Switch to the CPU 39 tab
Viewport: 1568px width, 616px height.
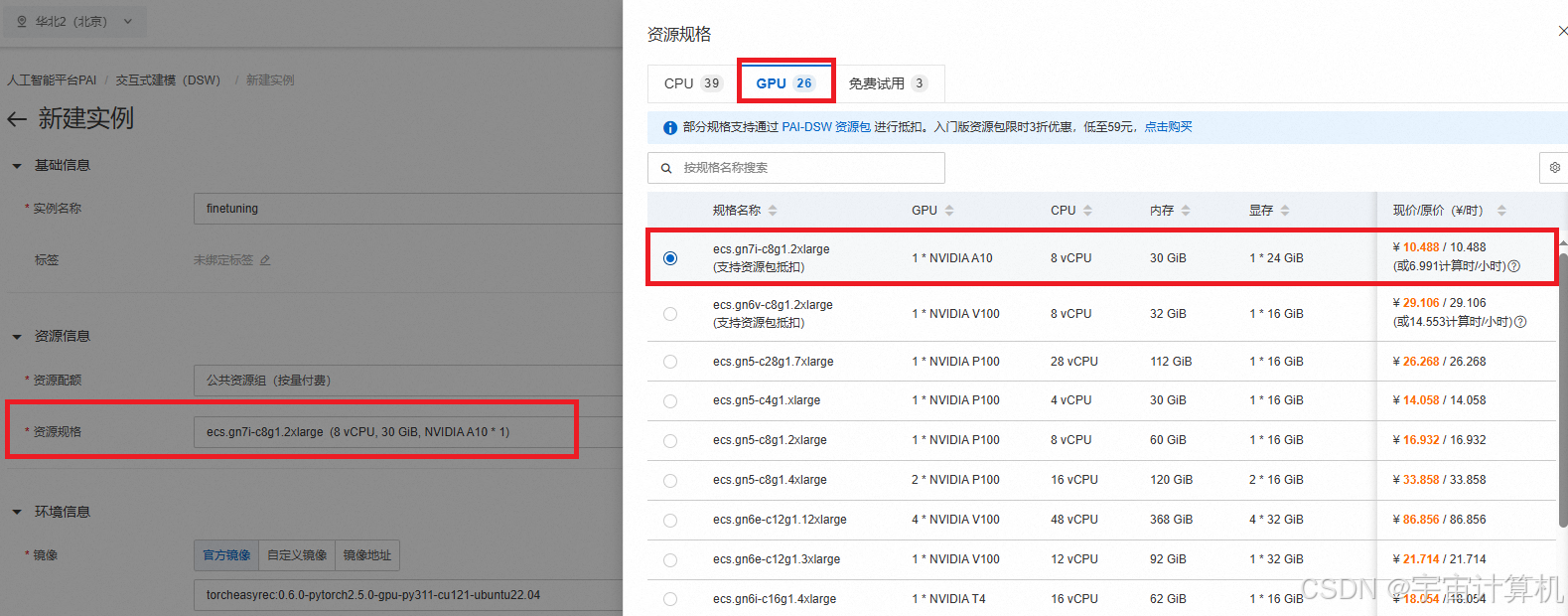(x=692, y=83)
